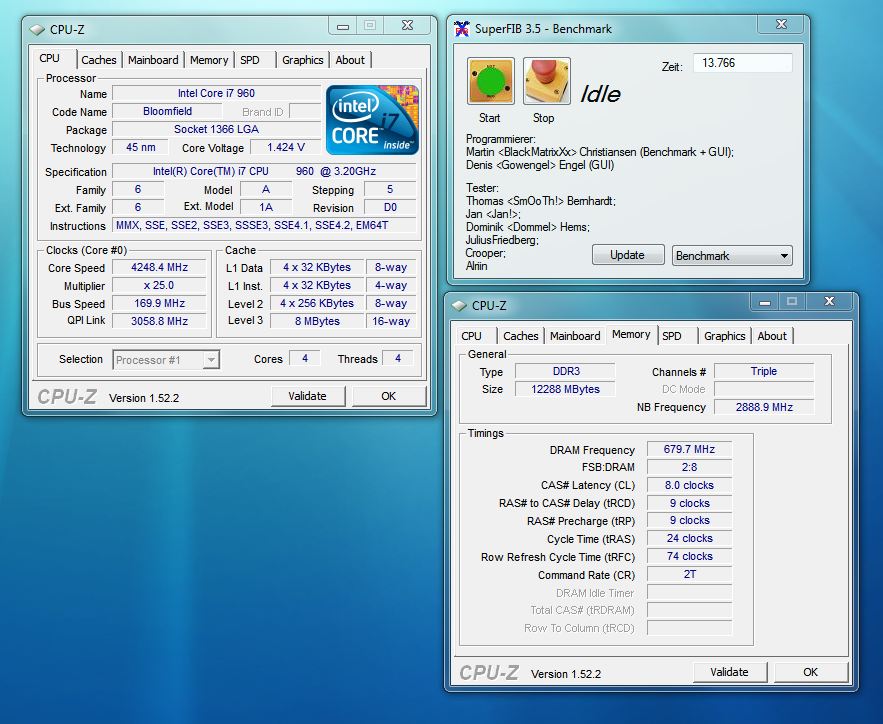
Task: Click the Channels value Triple
Action: click(764, 371)
